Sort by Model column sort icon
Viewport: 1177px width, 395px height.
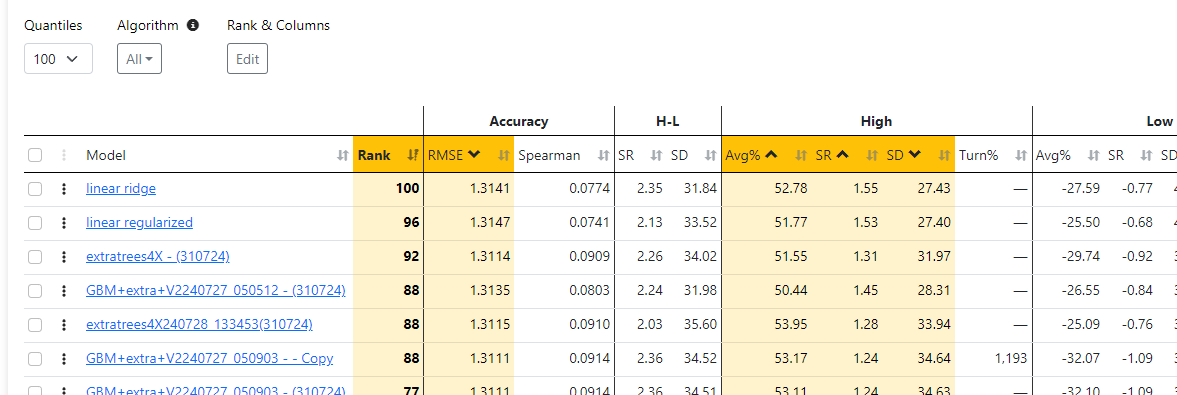(343, 155)
